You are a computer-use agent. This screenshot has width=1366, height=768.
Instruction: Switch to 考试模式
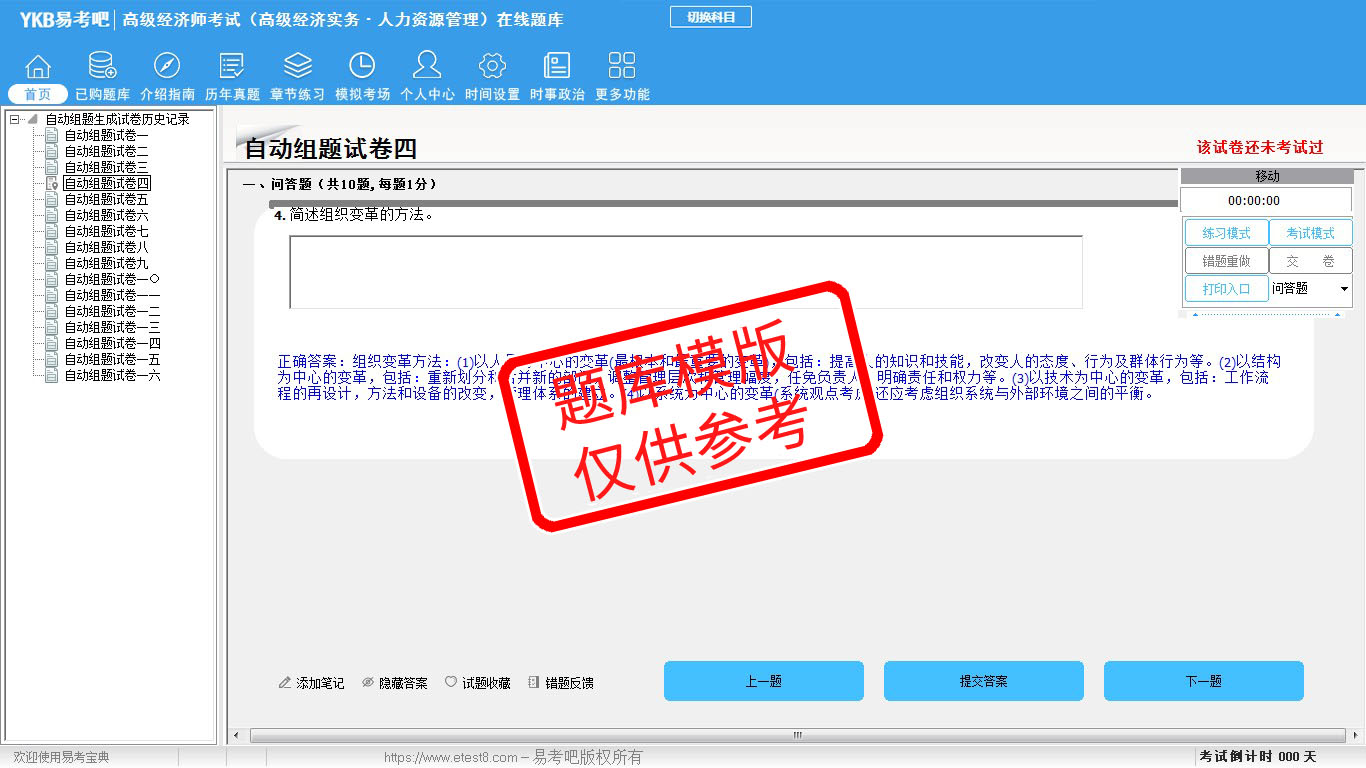click(x=1310, y=233)
